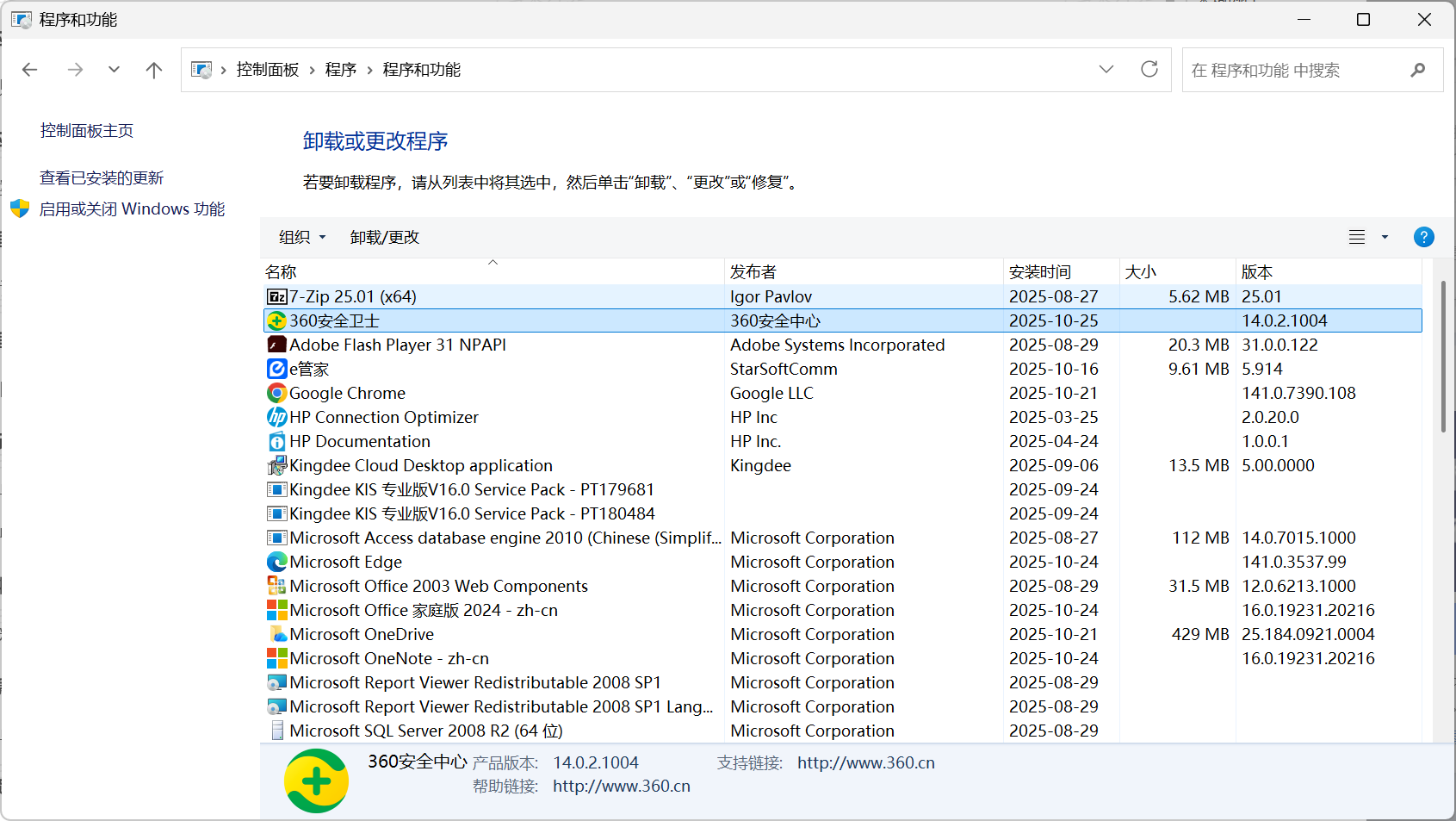This screenshot has height=821, width=1456.
Task: Open the recent locations dropdown chevron
Action: click(114, 70)
